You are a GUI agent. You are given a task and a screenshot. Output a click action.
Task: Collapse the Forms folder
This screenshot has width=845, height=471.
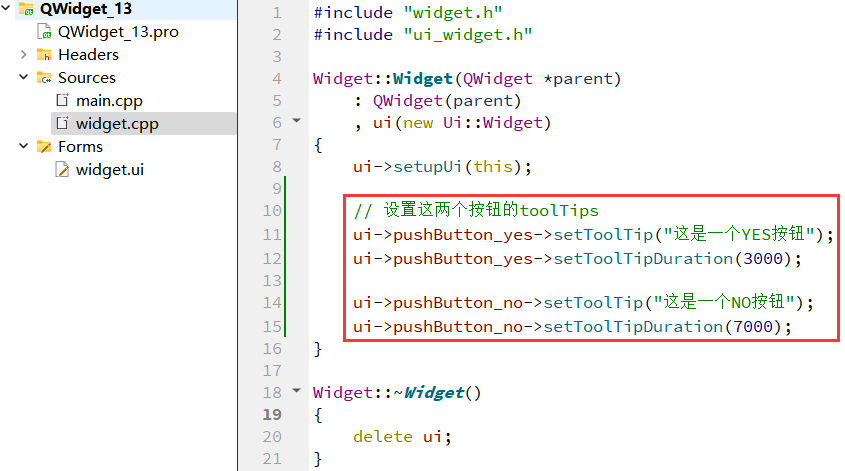click(23, 146)
